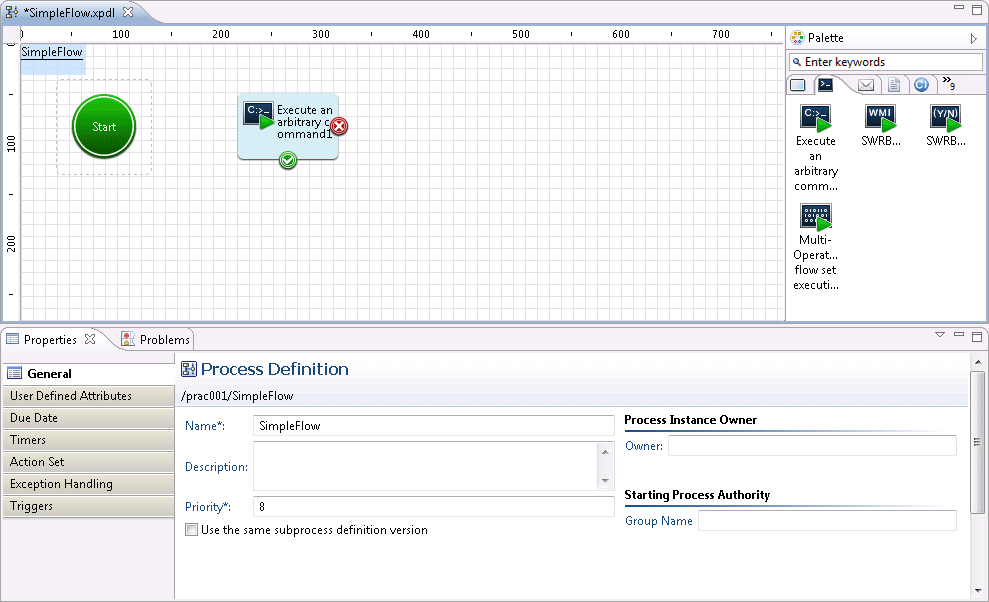Click the Priority input field
The width and height of the screenshot is (989, 602).
tap(433, 507)
